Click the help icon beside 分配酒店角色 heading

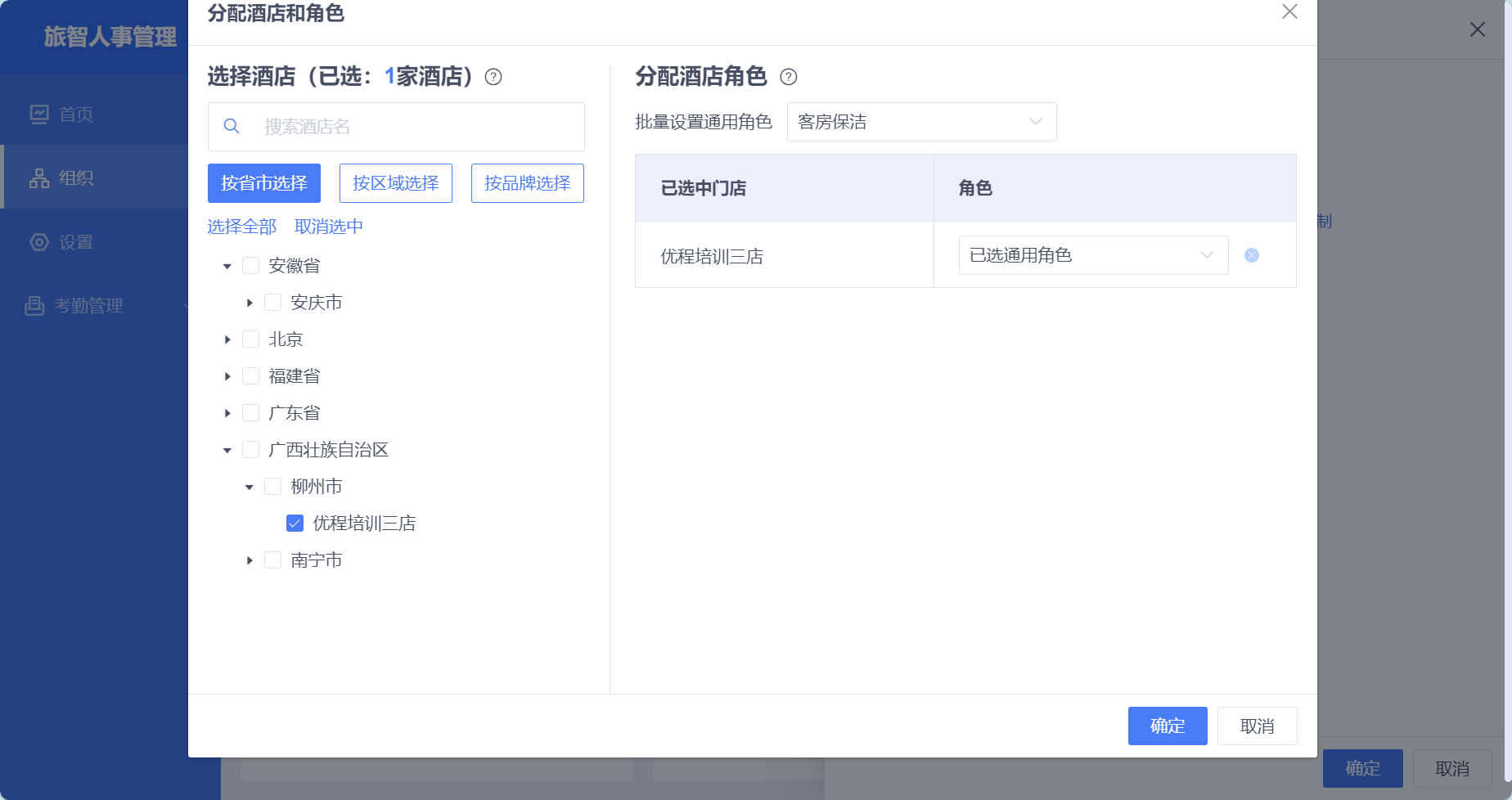(x=789, y=77)
